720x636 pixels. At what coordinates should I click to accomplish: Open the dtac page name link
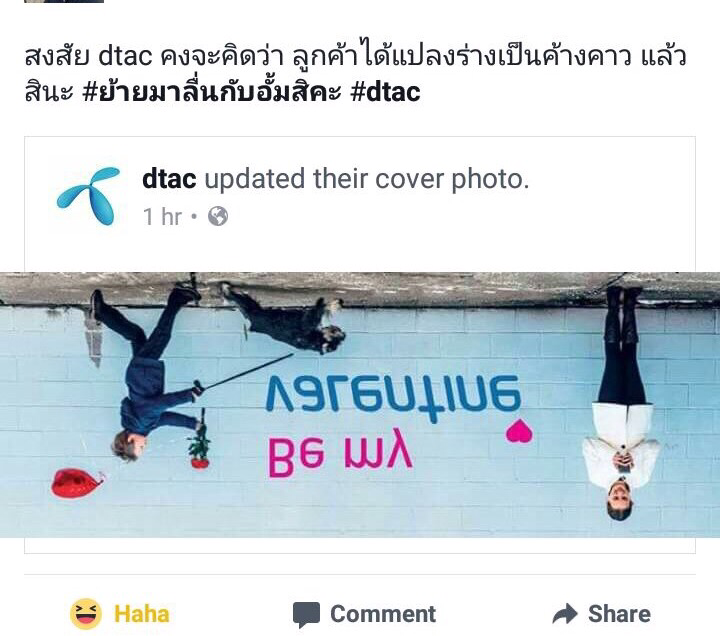(169, 179)
